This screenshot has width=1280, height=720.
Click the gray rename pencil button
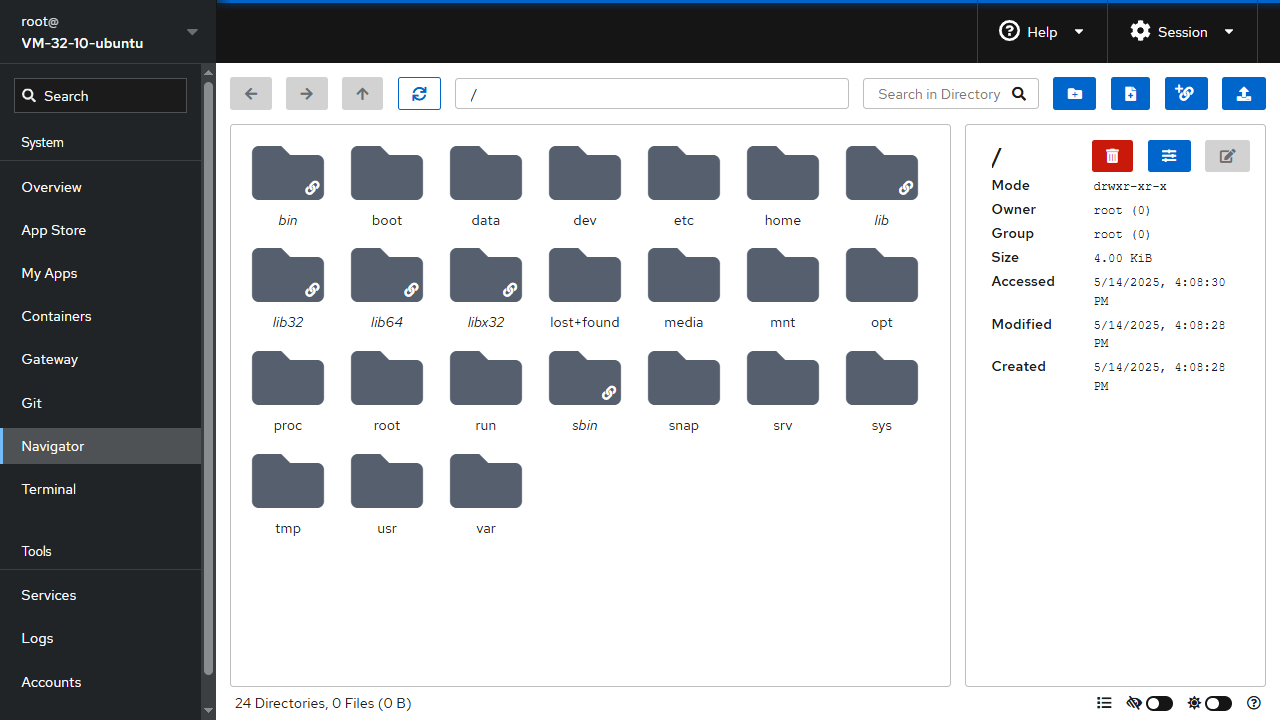point(1227,156)
